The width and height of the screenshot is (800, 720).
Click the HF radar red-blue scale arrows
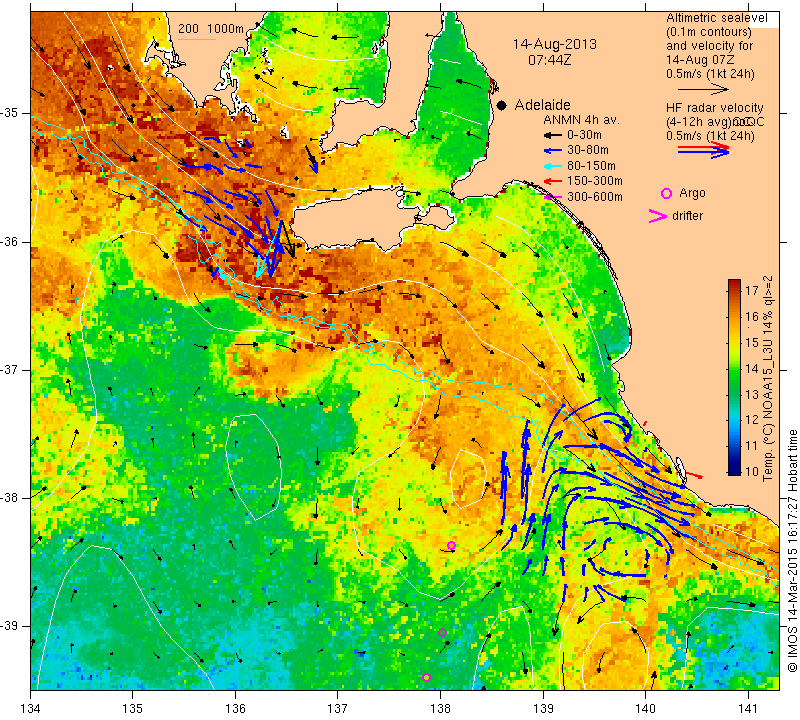tap(703, 150)
